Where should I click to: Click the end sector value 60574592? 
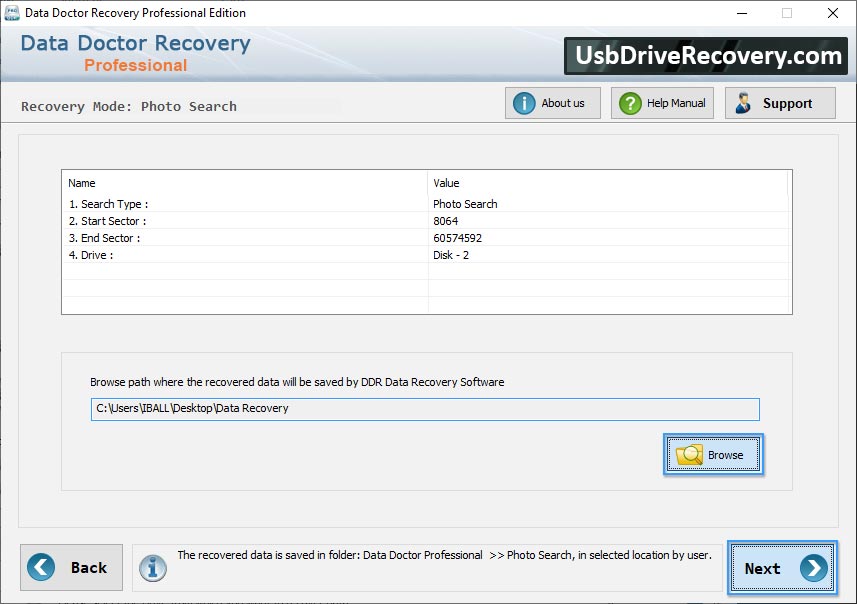tap(457, 238)
